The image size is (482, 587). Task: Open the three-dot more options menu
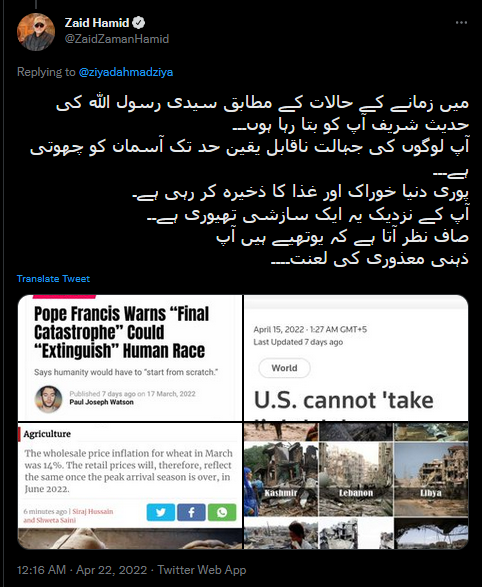[x=461, y=23]
